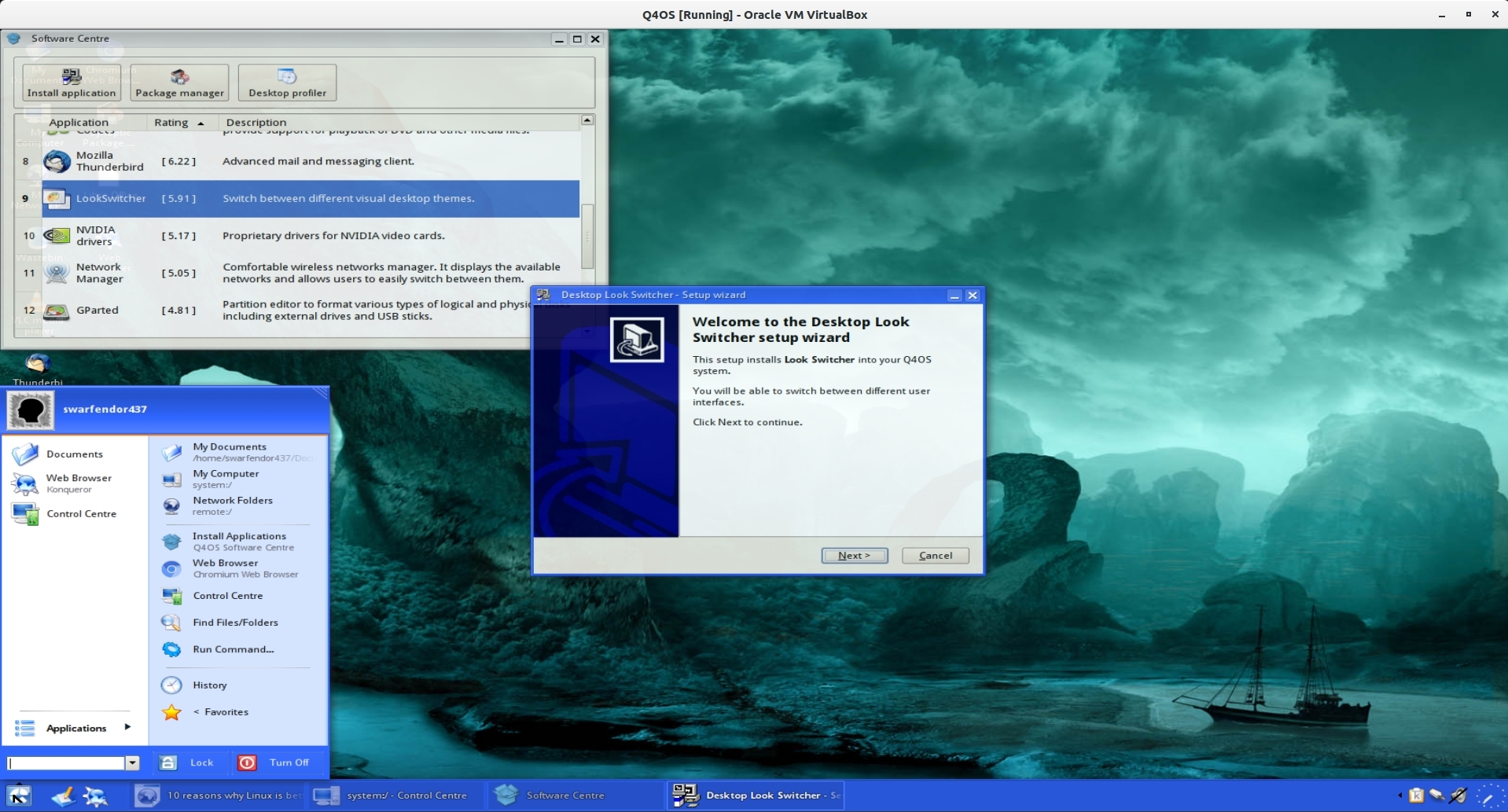Click the History clock icon

tap(171, 685)
